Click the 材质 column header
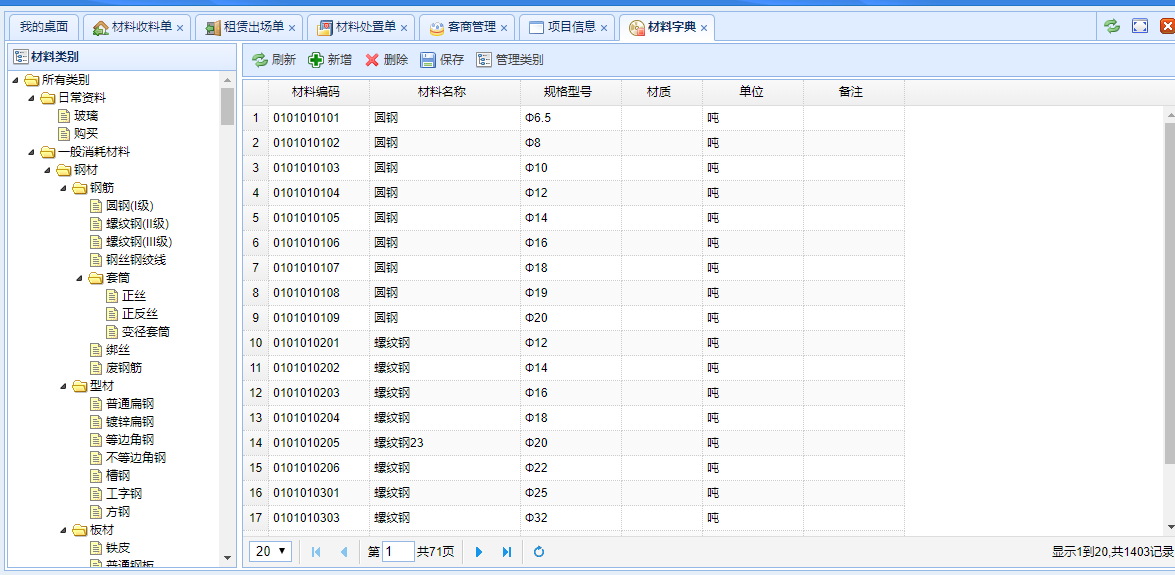This screenshot has height=575, width=1175. [662, 92]
